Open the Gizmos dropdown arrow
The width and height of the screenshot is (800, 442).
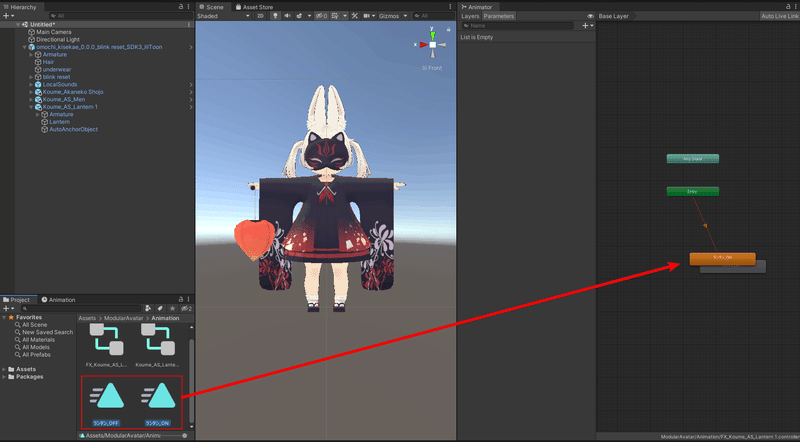point(406,16)
